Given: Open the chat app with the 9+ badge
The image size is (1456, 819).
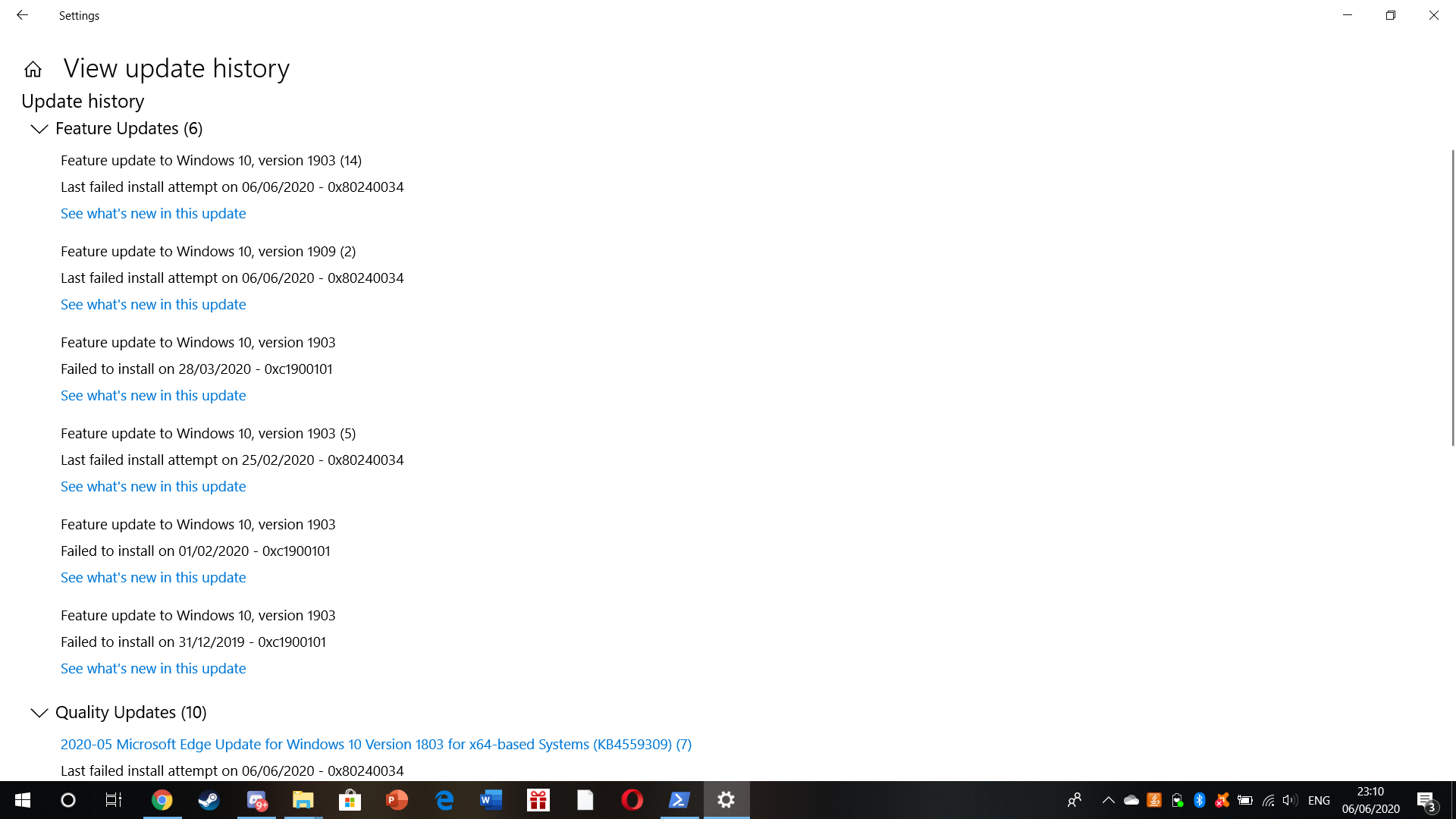Looking at the screenshot, I should [x=256, y=800].
